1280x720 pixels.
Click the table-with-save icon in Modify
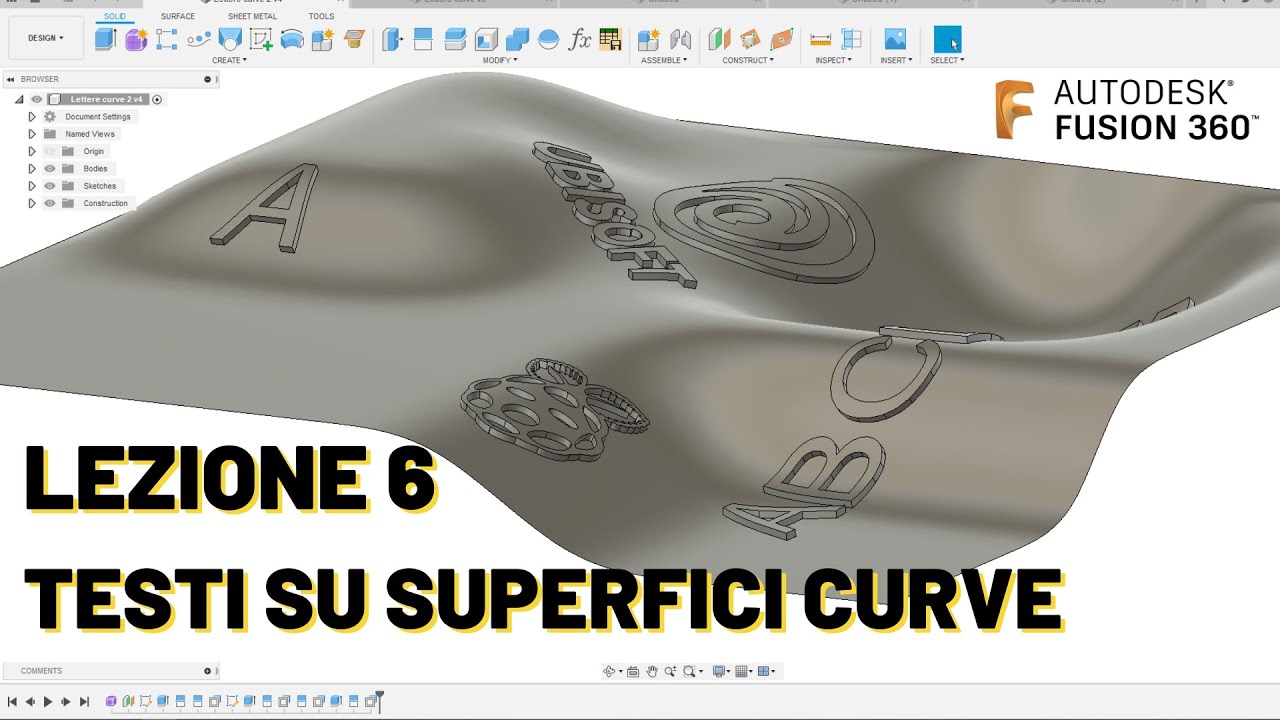tap(610, 39)
